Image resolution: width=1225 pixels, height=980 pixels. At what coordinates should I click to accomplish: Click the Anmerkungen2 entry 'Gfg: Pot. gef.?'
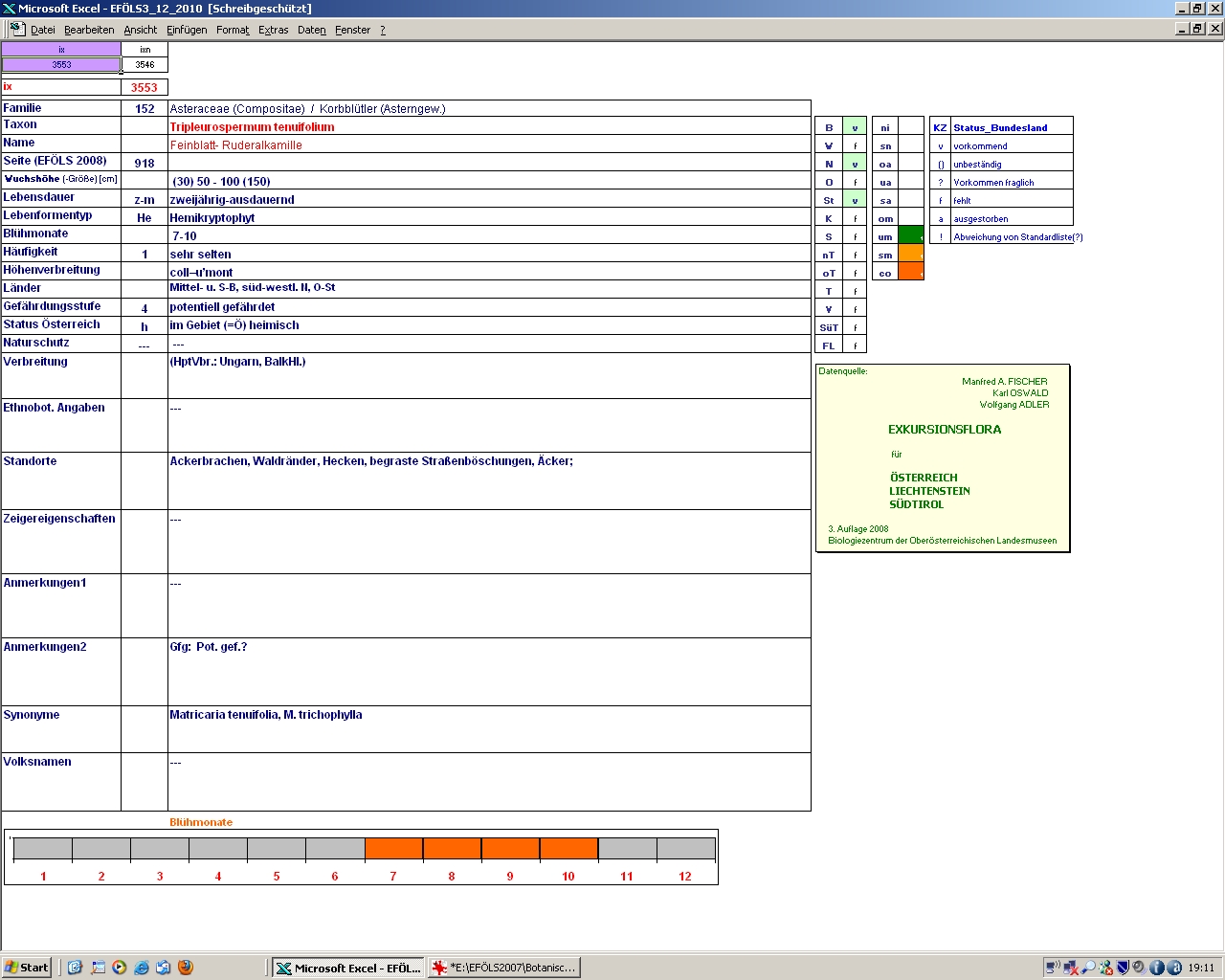209,647
